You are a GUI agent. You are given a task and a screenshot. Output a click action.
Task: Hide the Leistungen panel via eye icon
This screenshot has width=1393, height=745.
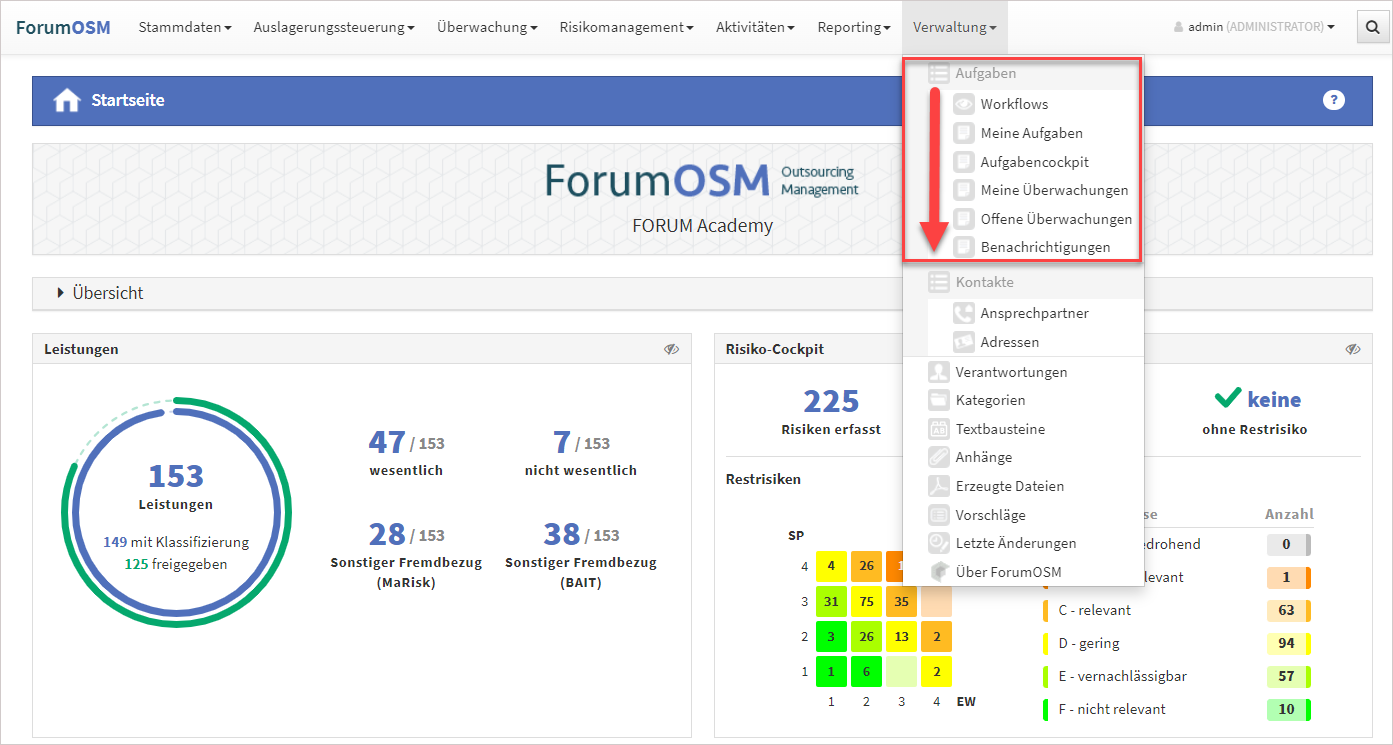tap(671, 349)
